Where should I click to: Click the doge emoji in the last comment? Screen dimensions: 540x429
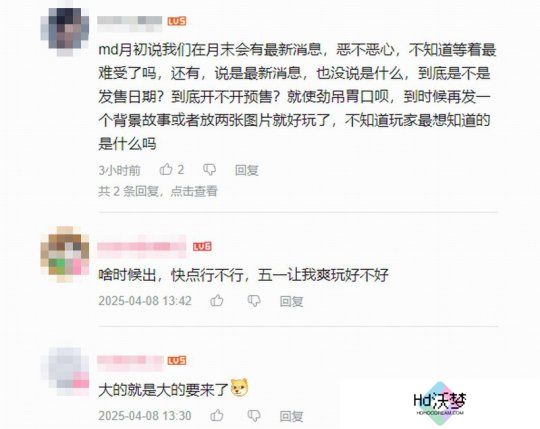[x=239, y=388]
